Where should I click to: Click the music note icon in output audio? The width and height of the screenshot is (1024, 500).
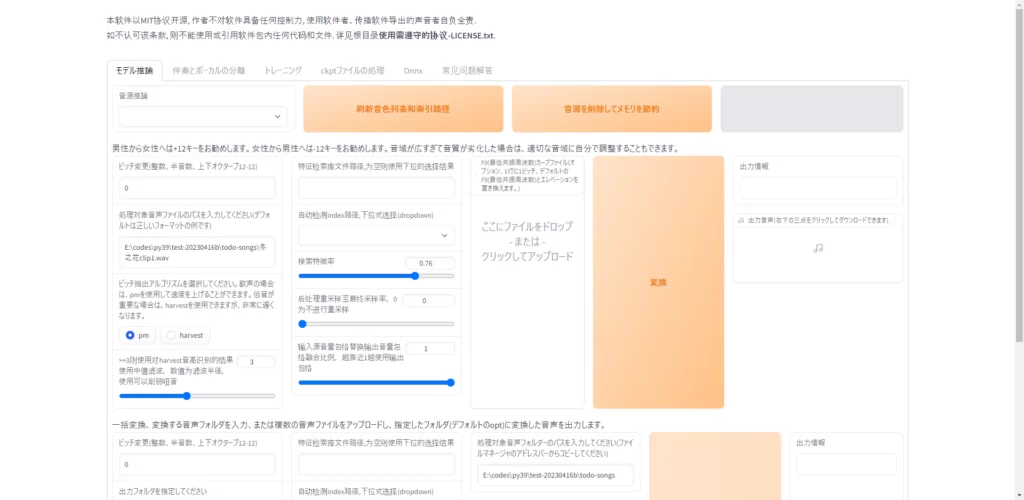(817, 247)
